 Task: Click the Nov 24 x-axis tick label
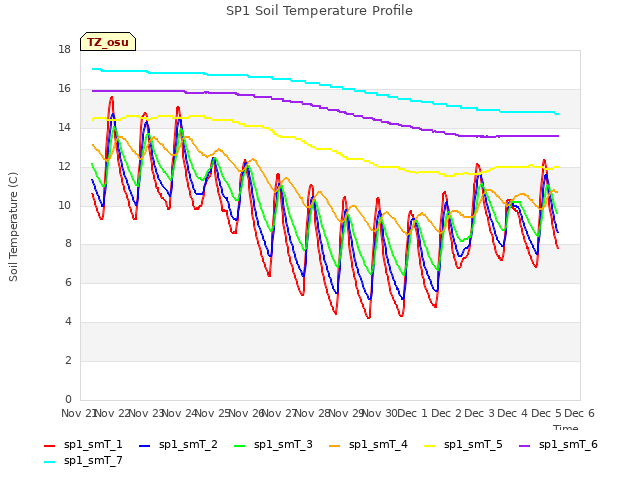point(178,413)
